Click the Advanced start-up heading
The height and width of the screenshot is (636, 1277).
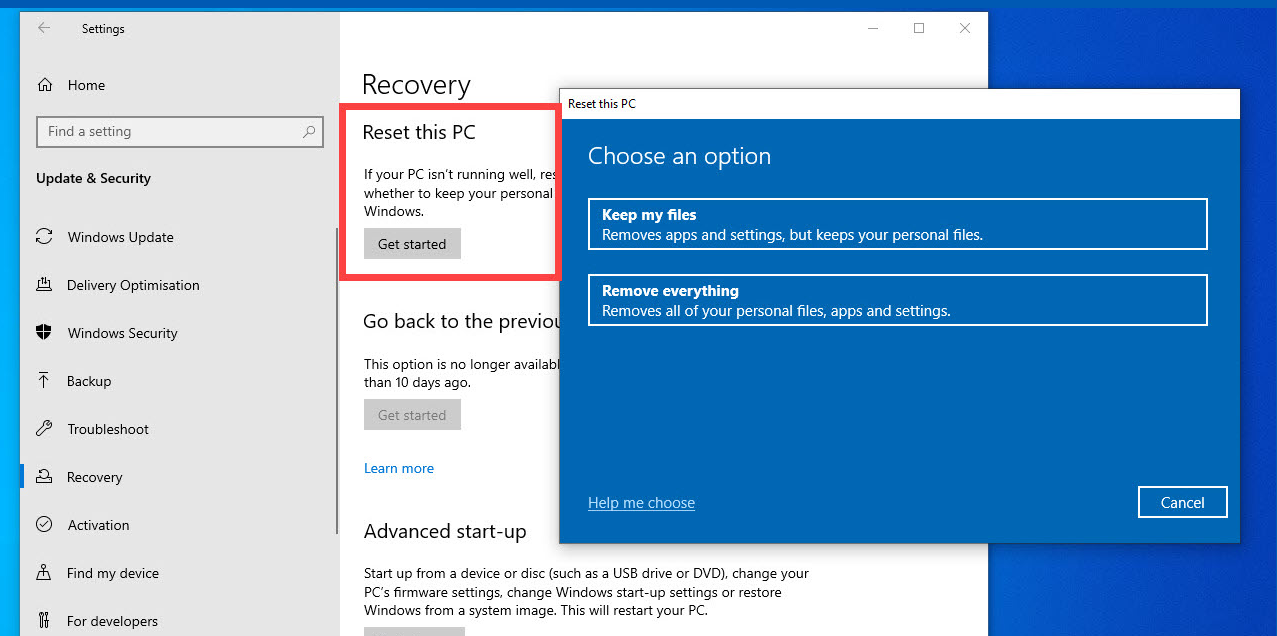445,531
